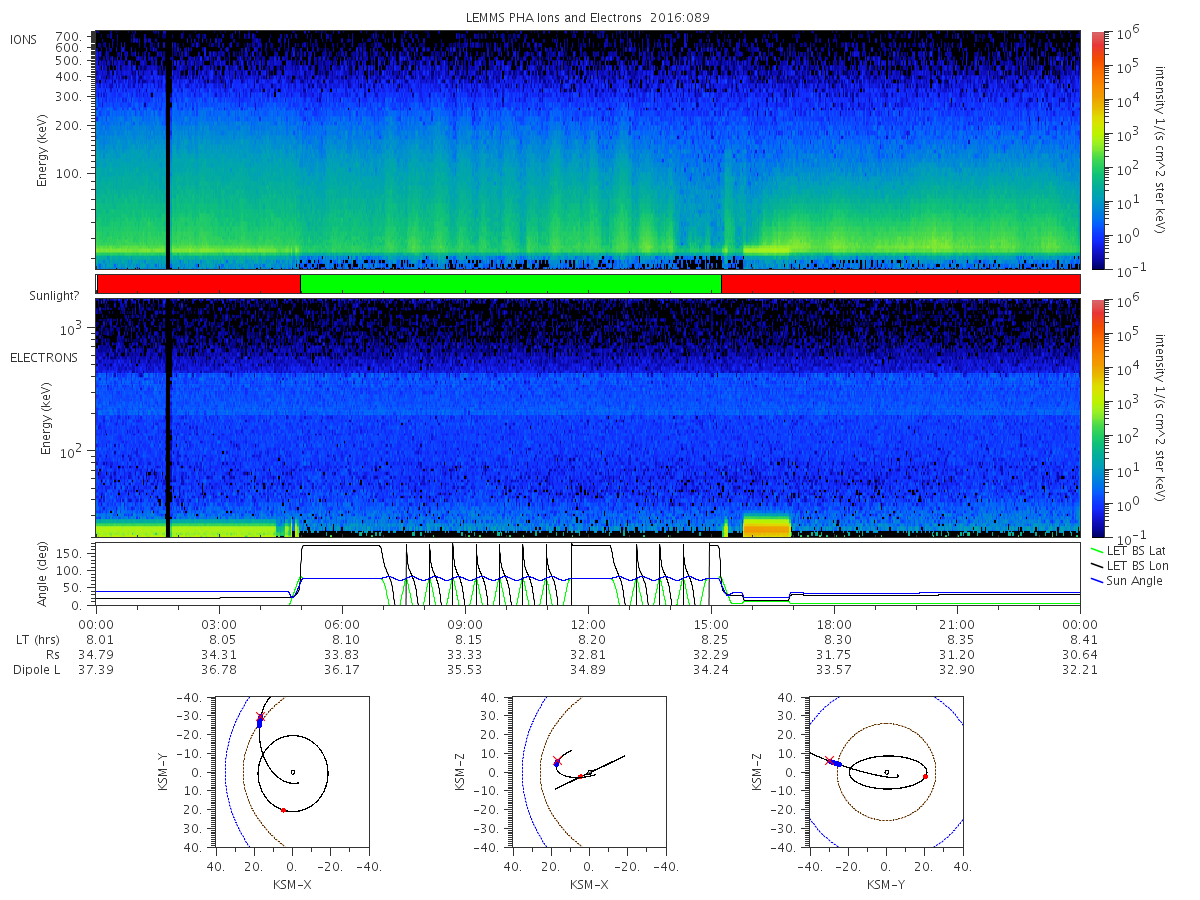Click the Sunlight bar's red segment after 15:00

[x=900, y=284]
